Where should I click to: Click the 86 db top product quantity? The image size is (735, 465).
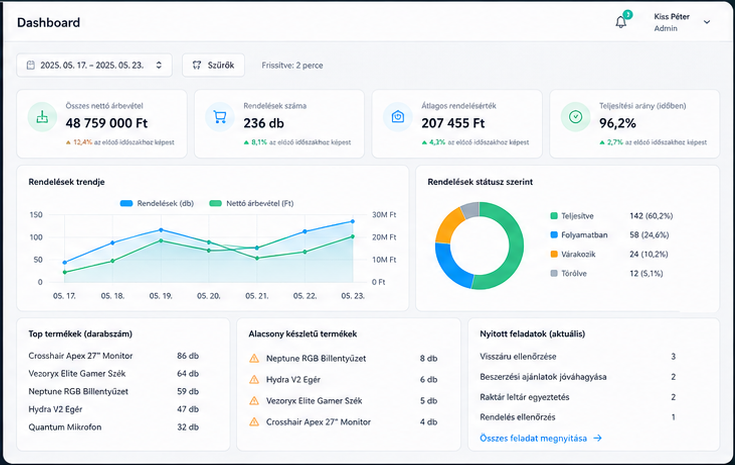[x=188, y=356]
